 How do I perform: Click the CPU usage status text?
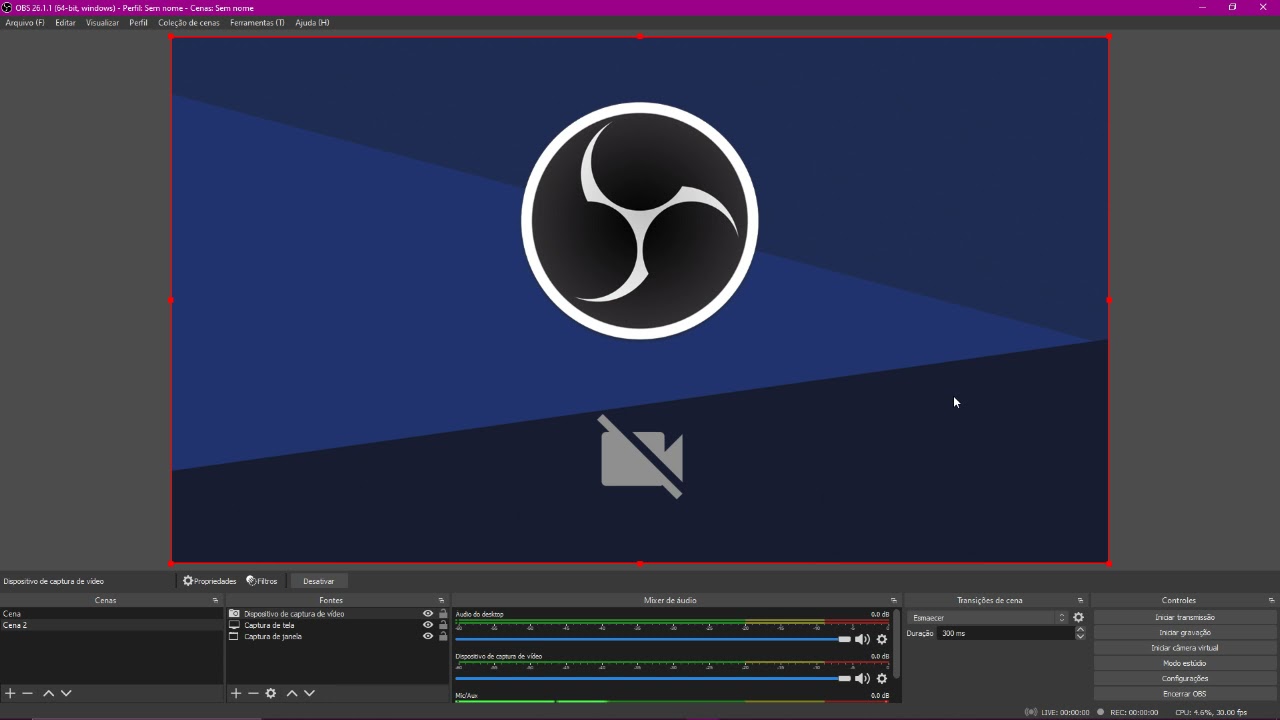coord(1211,712)
